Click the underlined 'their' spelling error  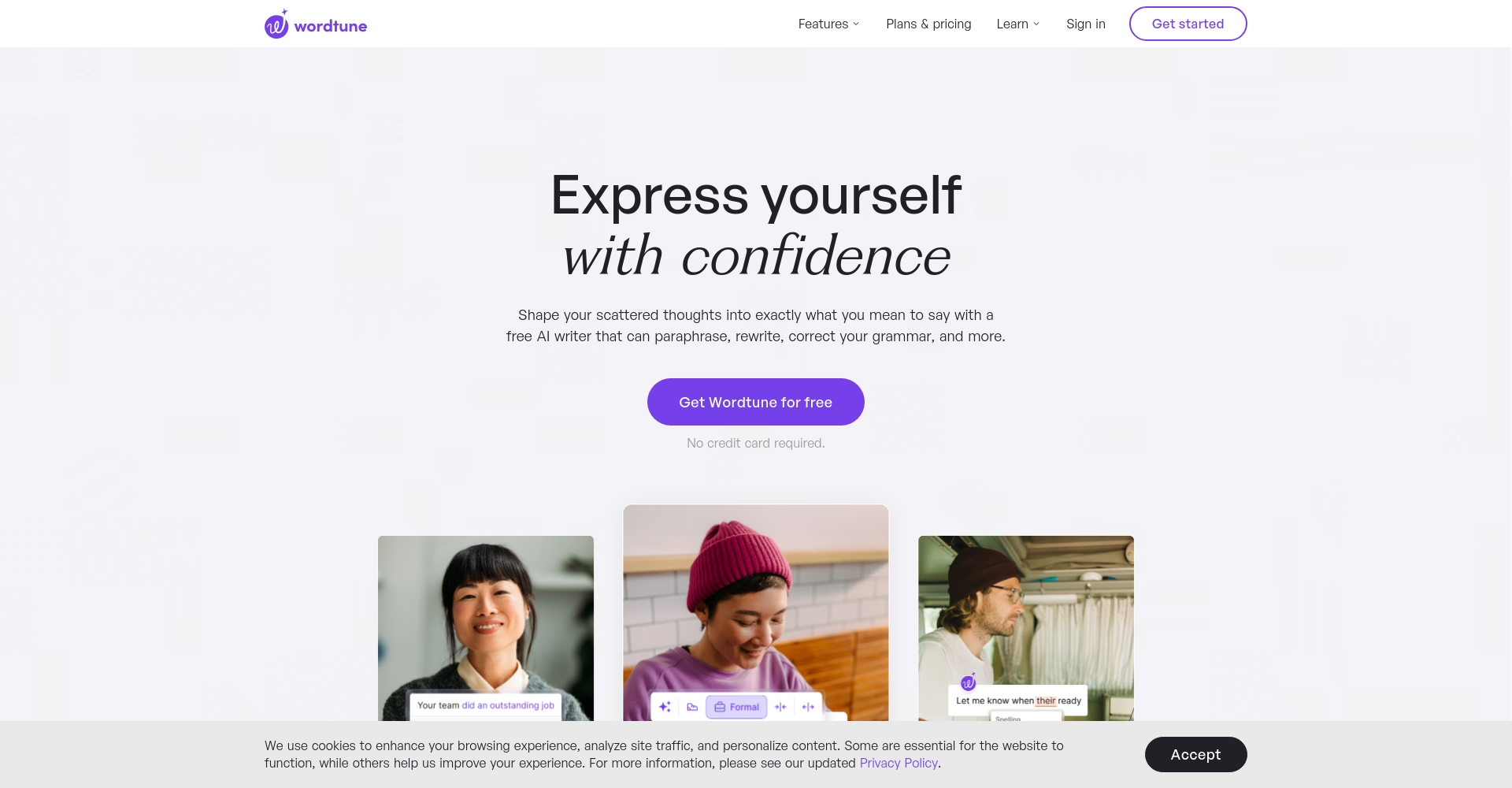(1046, 701)
